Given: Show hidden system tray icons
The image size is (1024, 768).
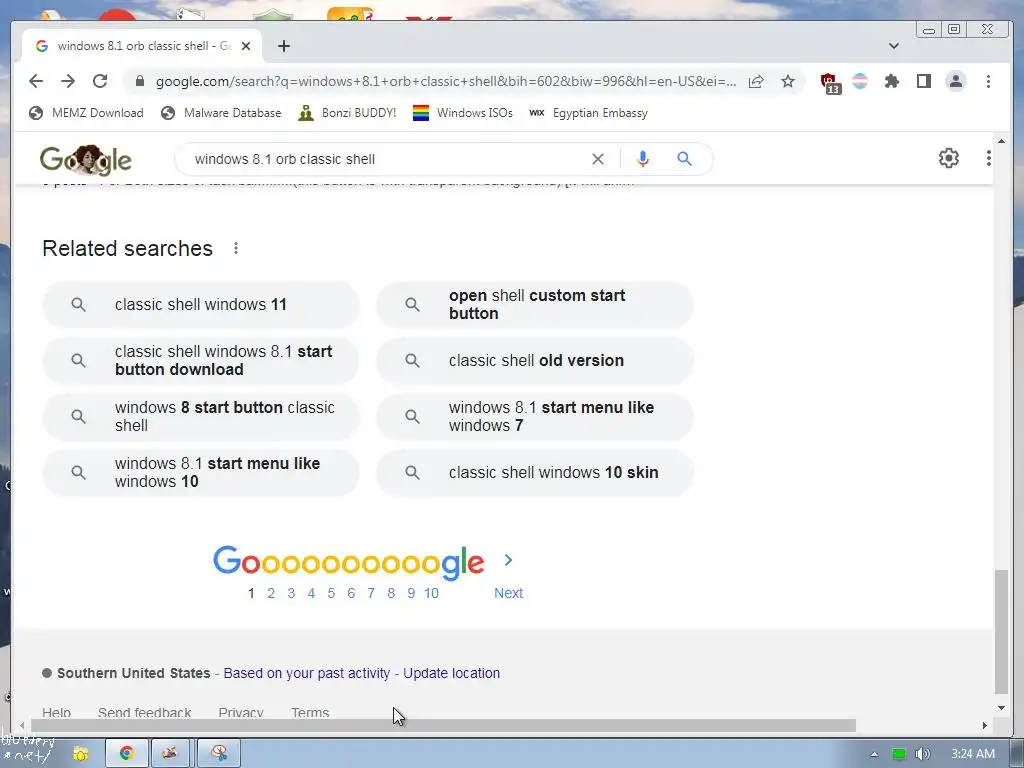Looking at the screenshot, I should click(x=874, y=754).
